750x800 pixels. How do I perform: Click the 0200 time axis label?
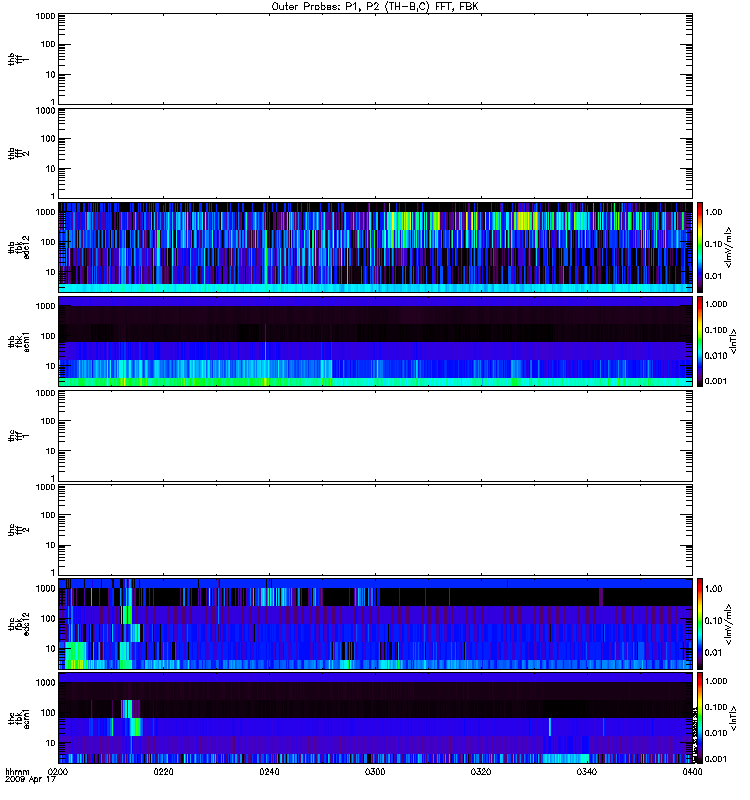click(58, 772)
